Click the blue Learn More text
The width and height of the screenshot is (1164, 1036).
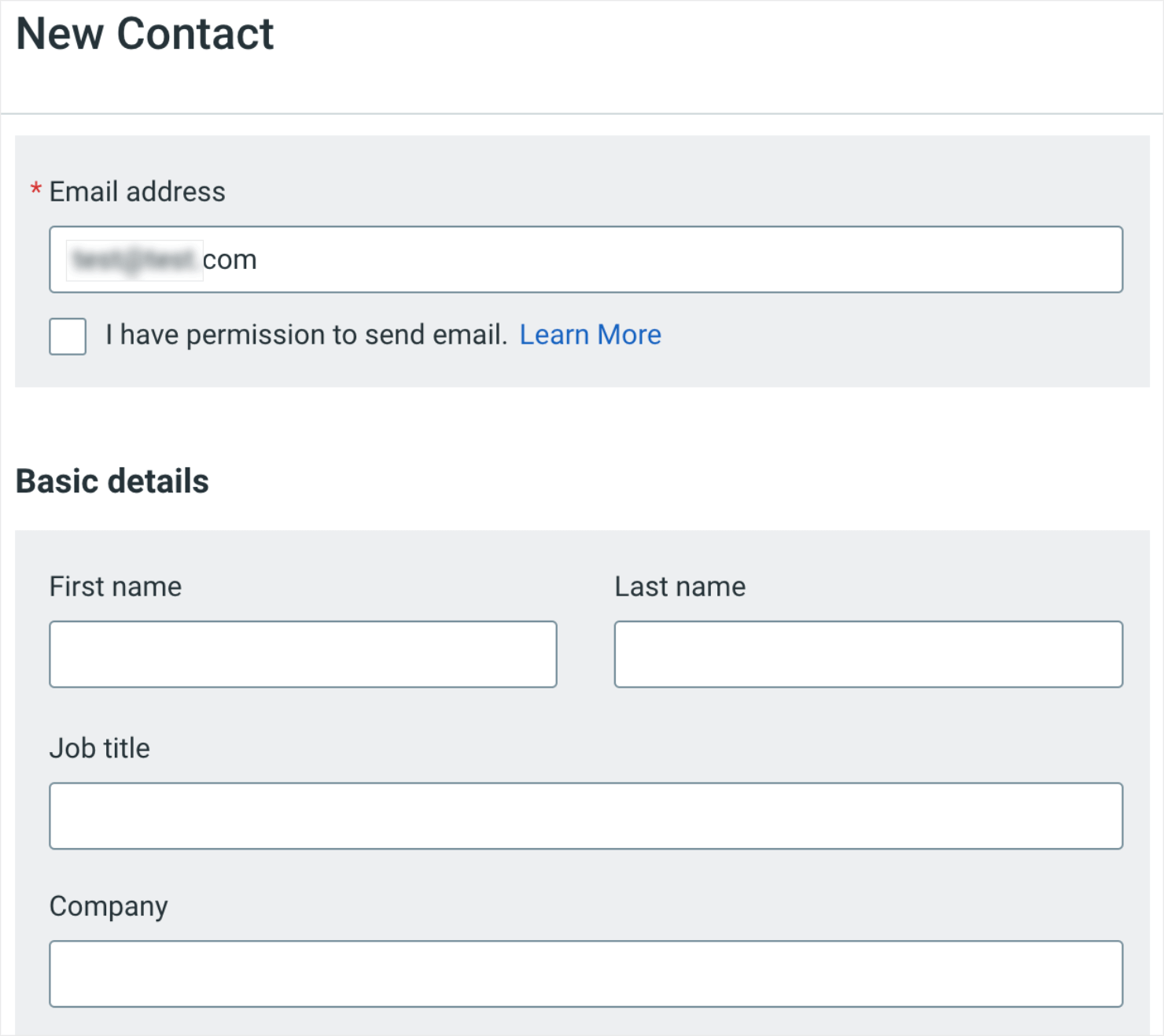tap(590, 335)
